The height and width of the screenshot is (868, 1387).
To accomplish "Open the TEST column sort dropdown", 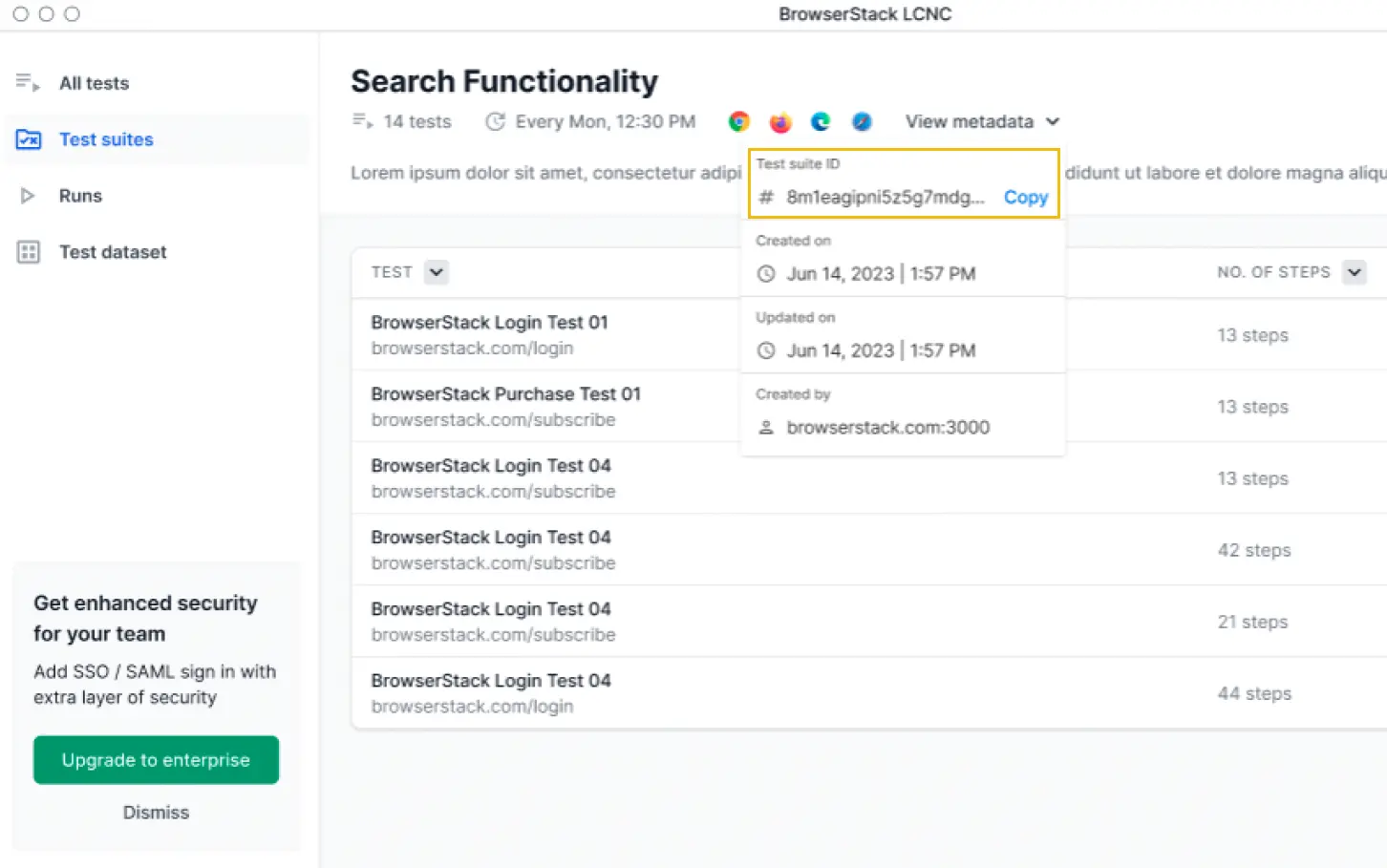I will click(x=436, y=272).
